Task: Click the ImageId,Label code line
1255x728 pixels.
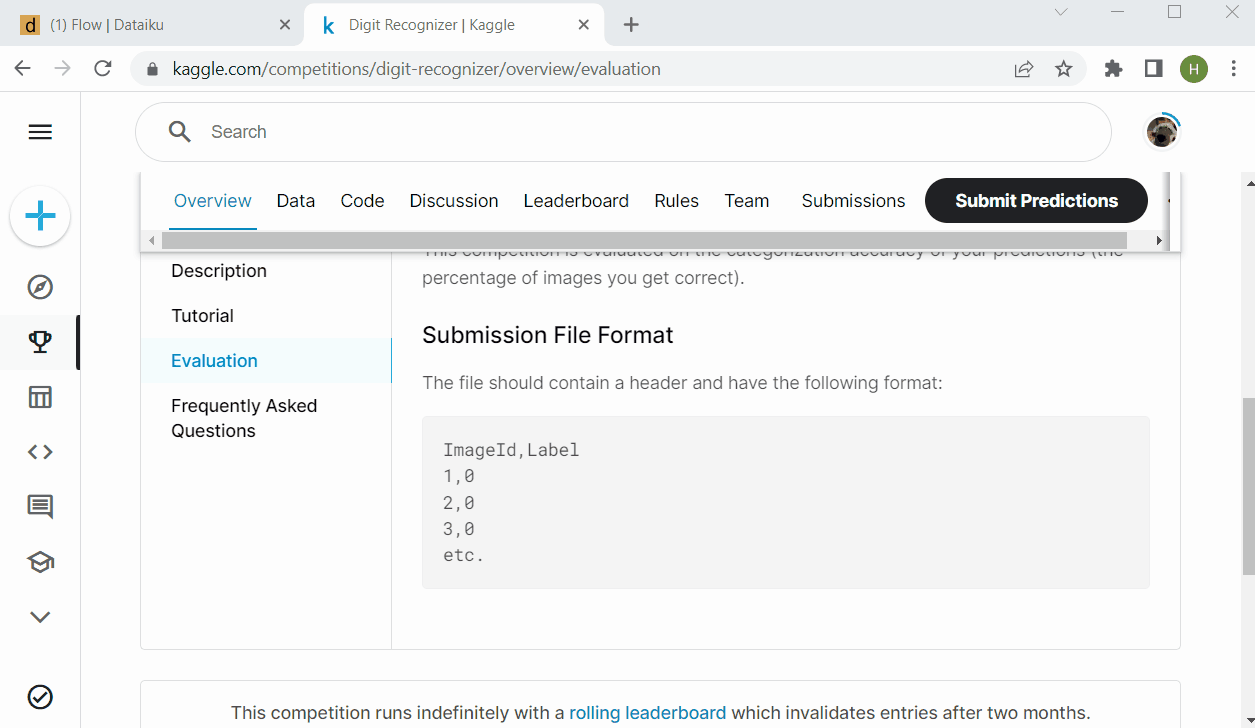Action: 511,450
